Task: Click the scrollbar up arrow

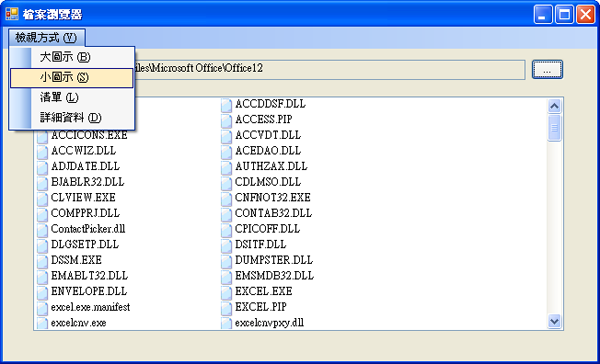Action: point(554,106)
